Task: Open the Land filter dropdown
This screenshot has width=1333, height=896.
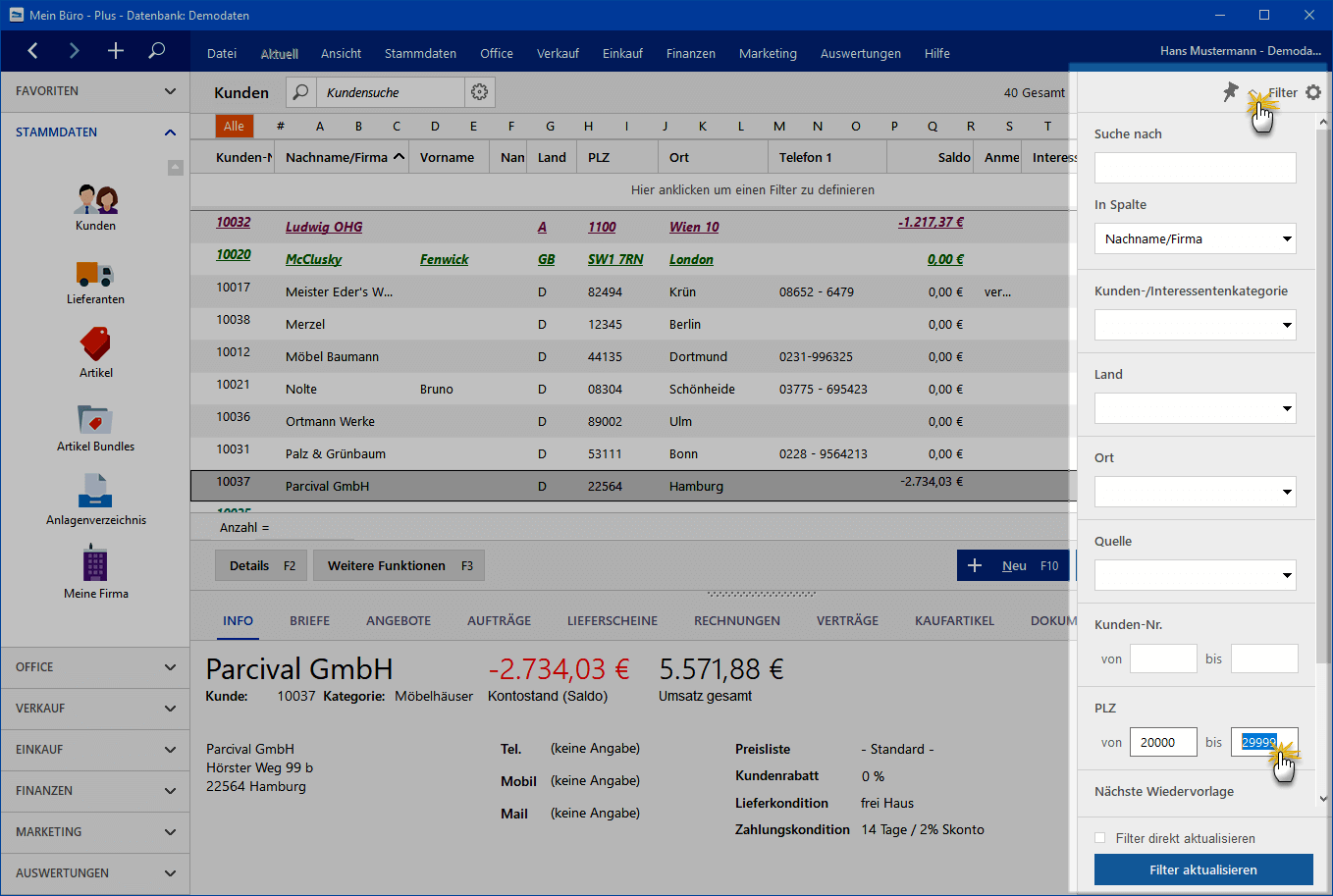Action: point(1195,408)
